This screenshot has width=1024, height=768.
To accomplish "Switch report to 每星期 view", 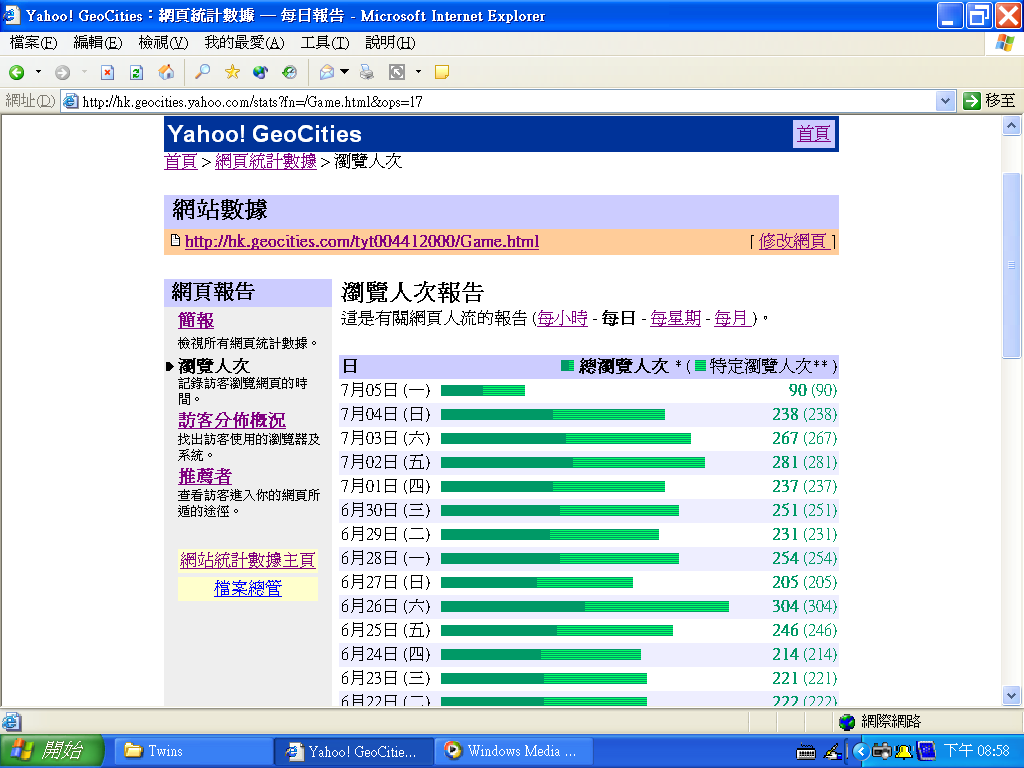I will click(675, 318).
